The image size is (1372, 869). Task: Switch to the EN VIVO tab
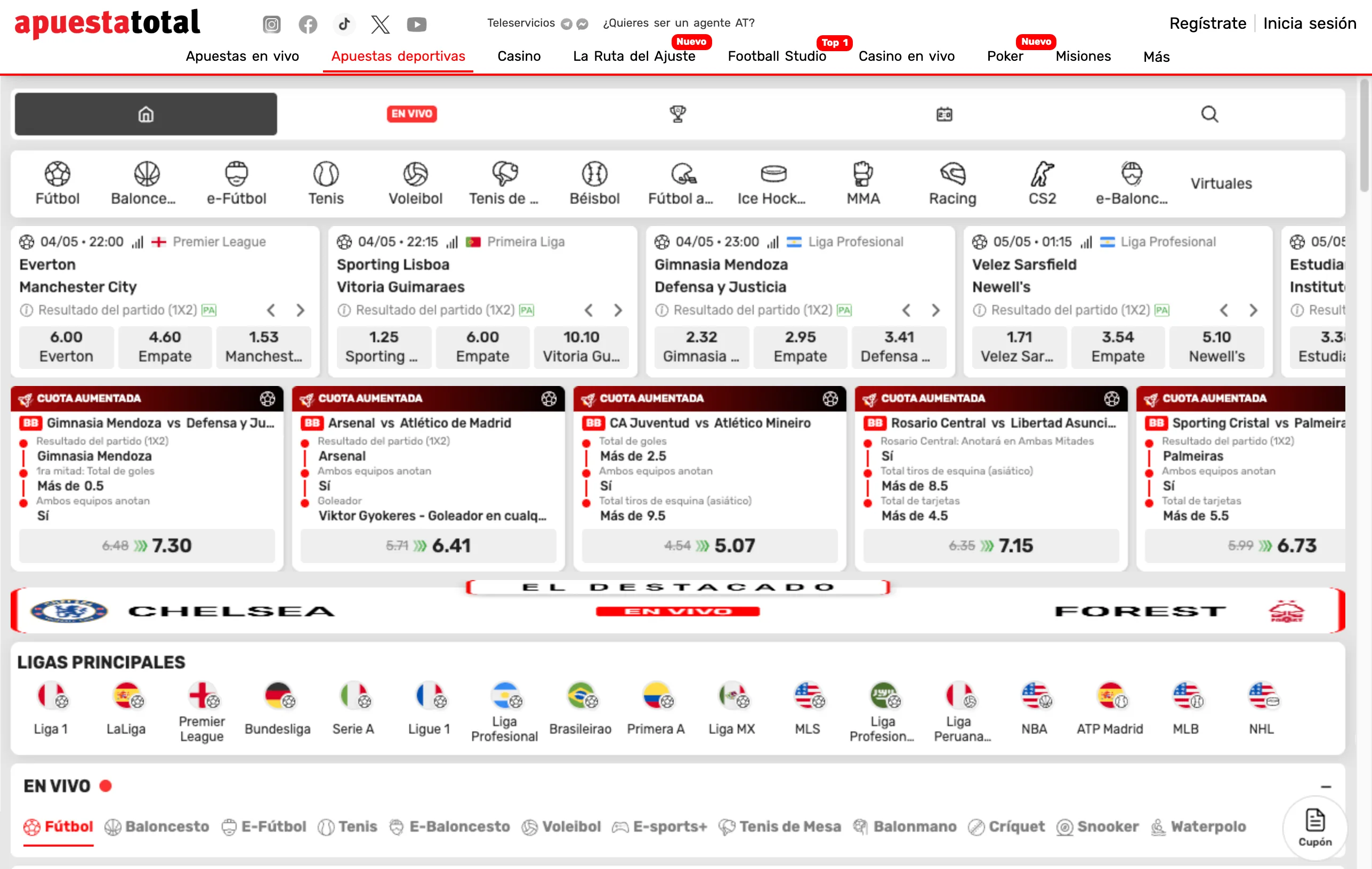point(411,114)
